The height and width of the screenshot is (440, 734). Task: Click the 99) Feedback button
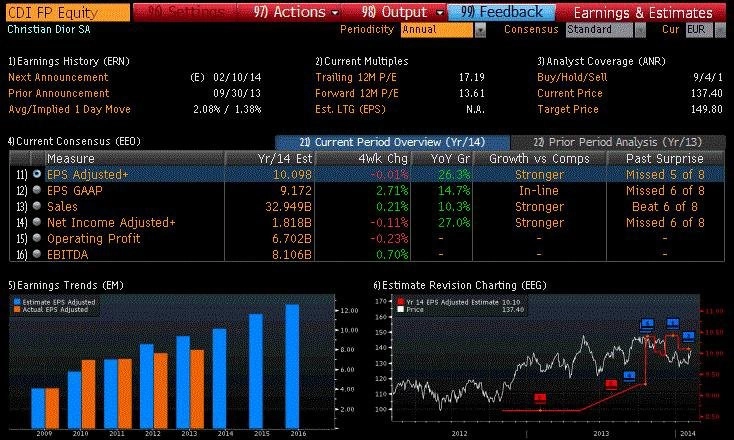click(501, 12)
